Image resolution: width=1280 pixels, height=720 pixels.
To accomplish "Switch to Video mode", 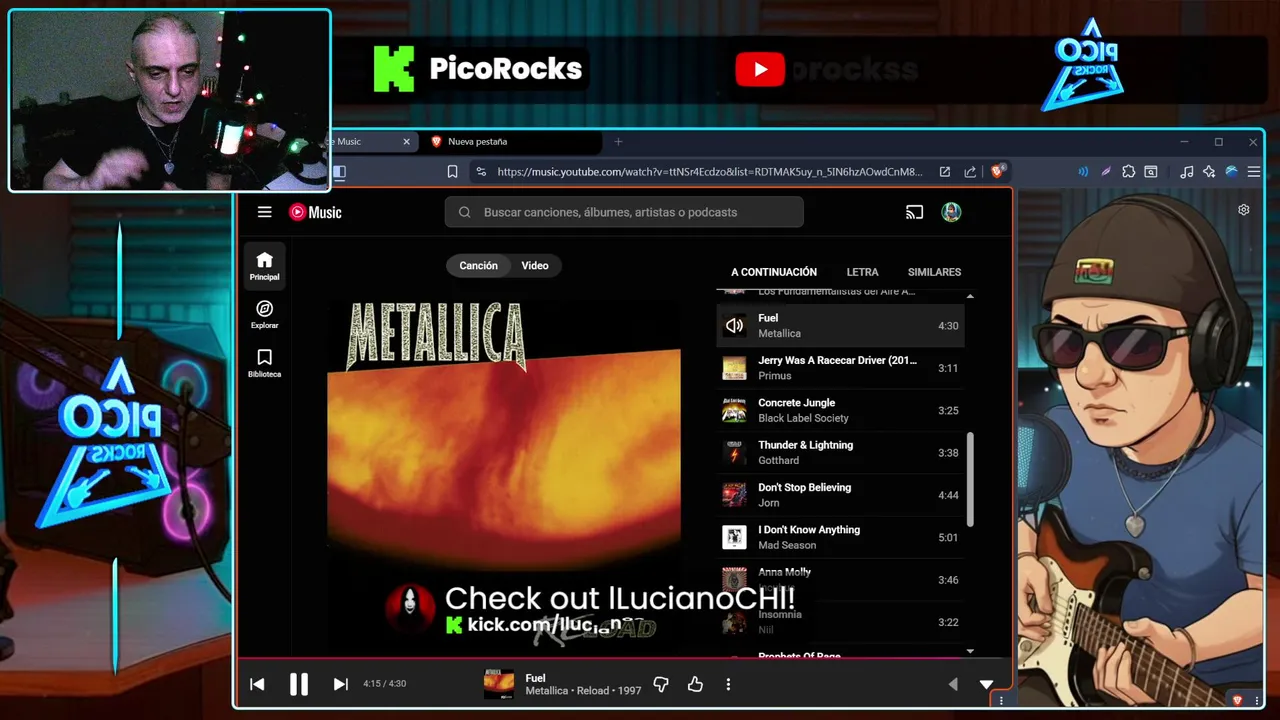I will (535, 266).
